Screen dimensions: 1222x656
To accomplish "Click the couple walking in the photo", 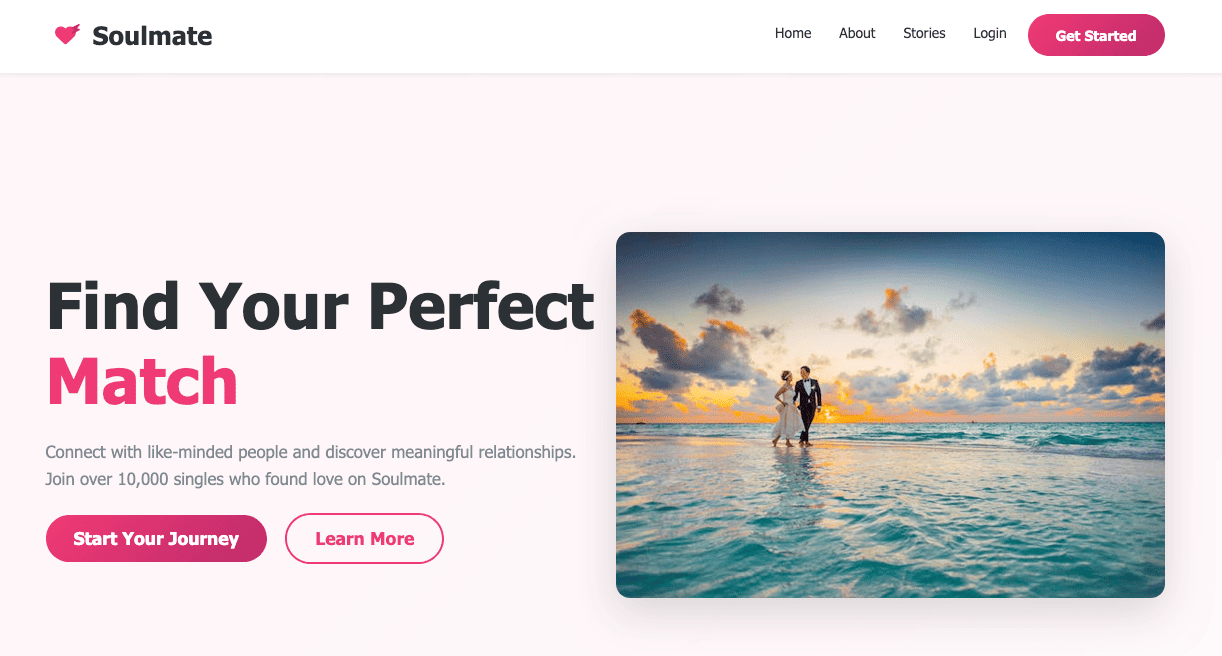I will point(796,406).
